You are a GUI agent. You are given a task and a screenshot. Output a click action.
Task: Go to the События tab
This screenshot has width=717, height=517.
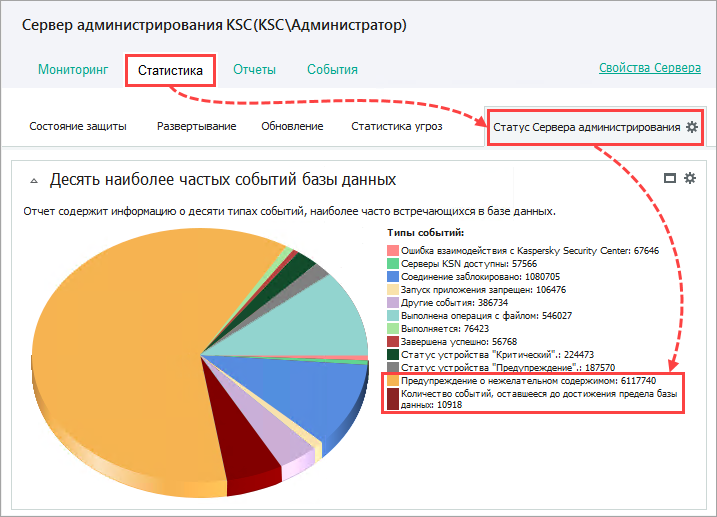pyautogui.click(x=332, y=69)
